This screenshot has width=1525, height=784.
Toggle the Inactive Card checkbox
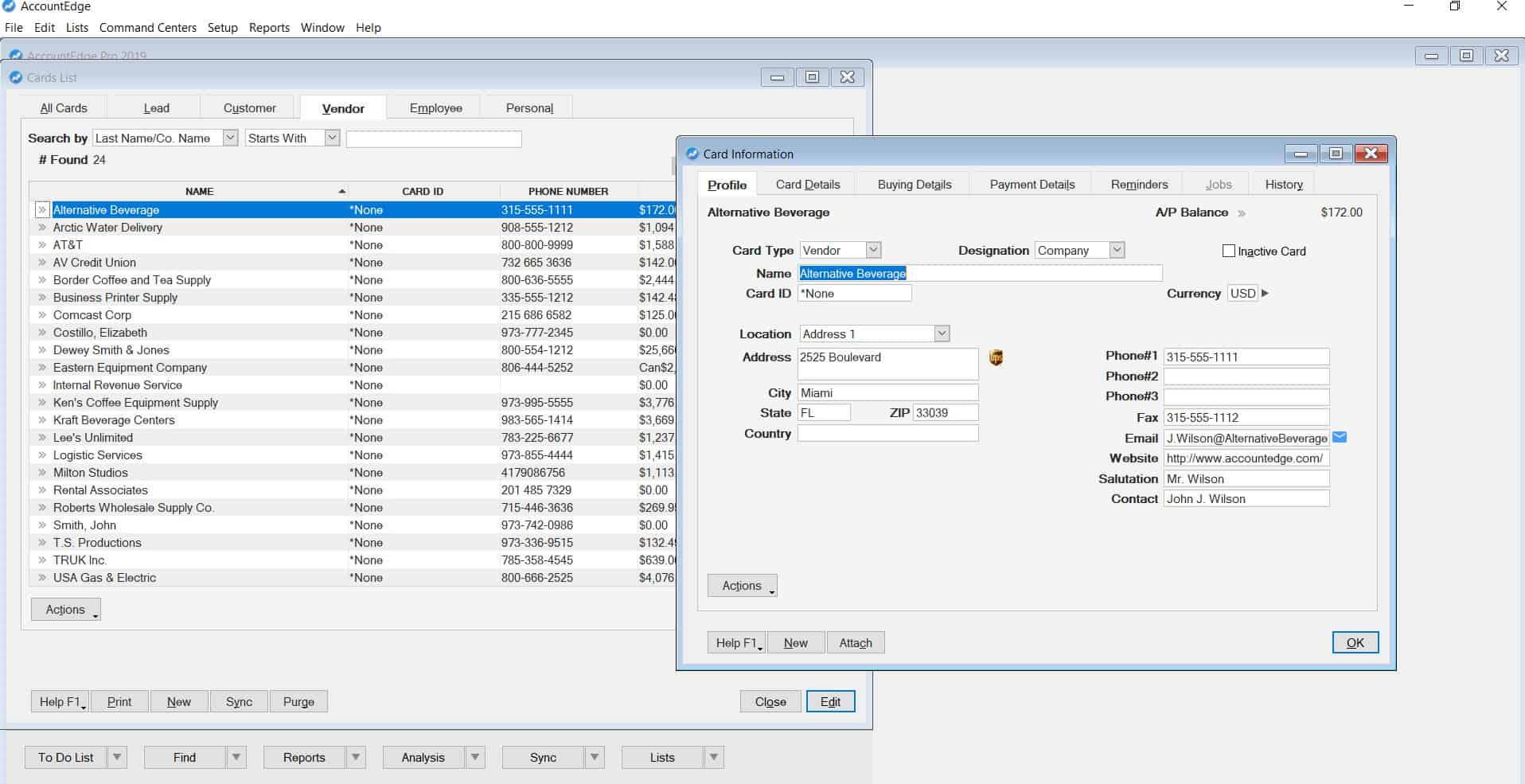pos(1228,251)
